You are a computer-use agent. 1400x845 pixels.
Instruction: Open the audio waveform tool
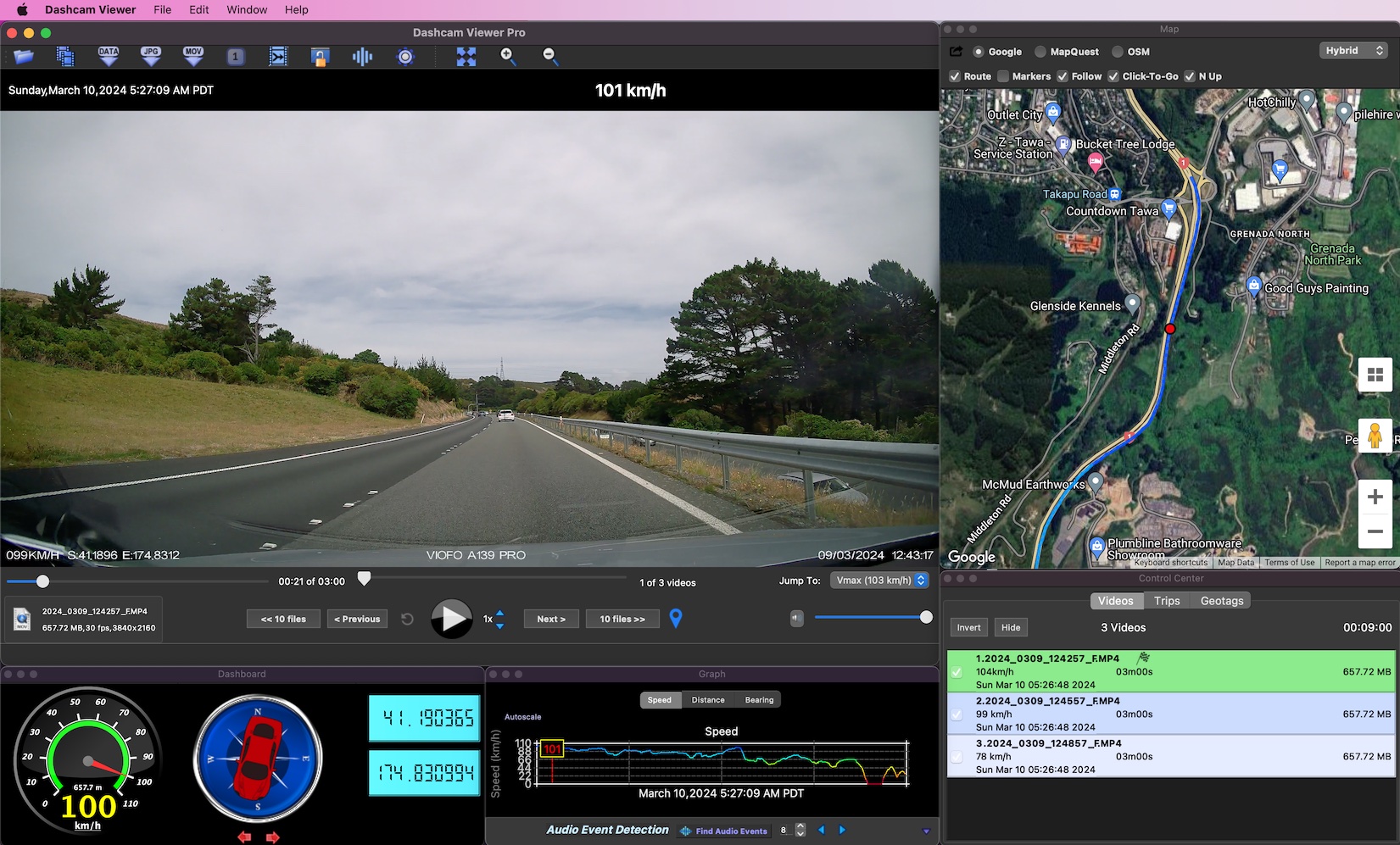coord(362,57)
